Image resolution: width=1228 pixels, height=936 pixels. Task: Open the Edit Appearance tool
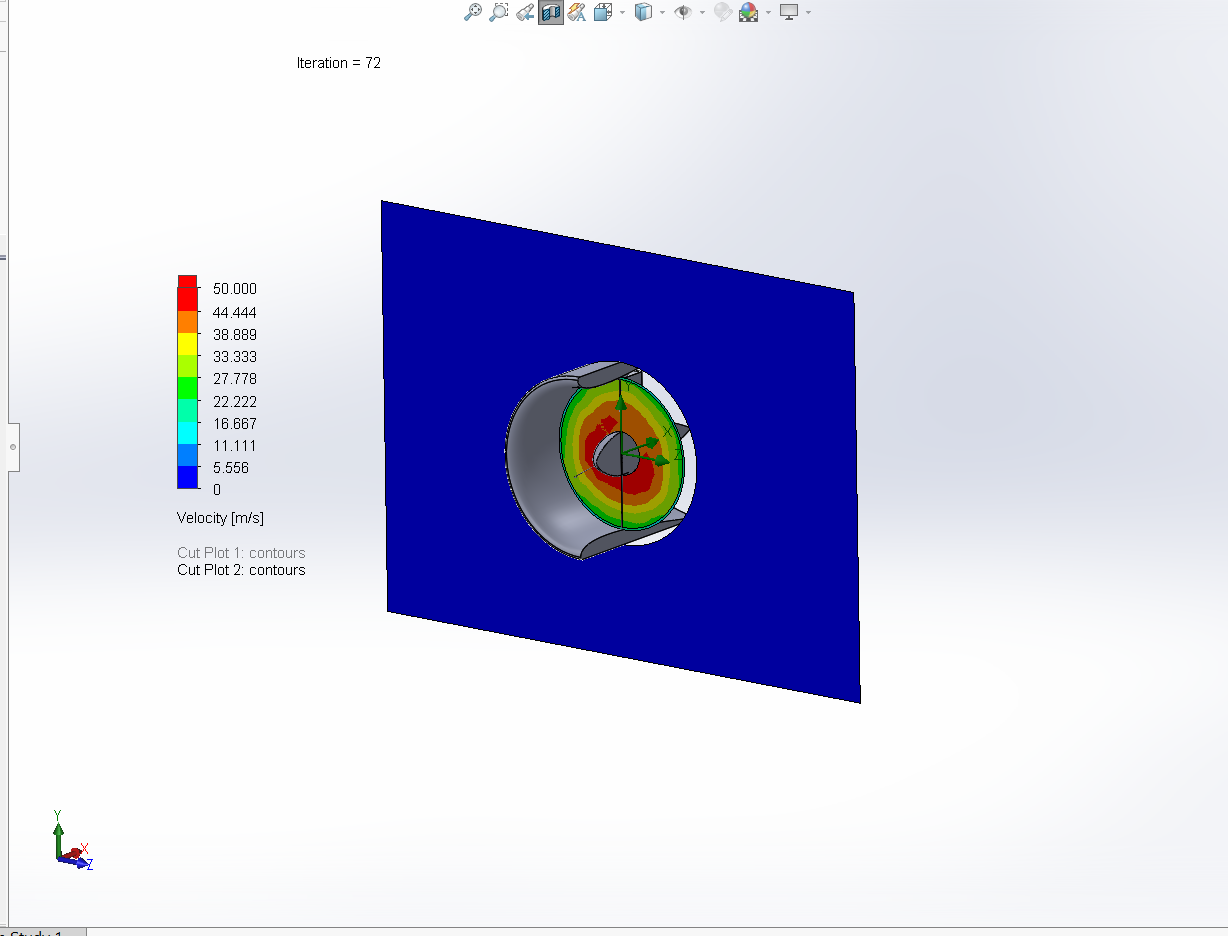coord(723,12)
